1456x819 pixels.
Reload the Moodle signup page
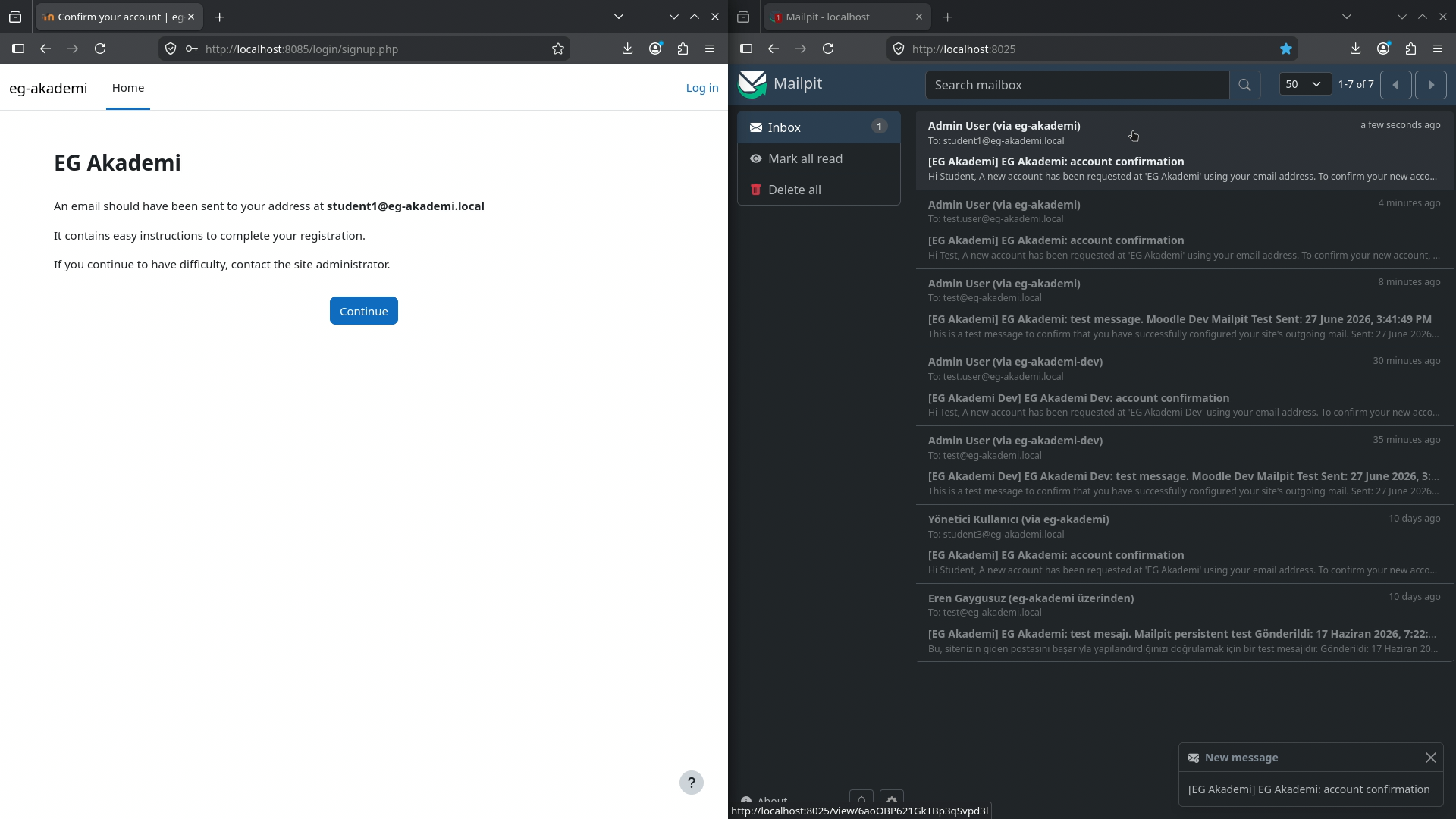tap(100, 49)
